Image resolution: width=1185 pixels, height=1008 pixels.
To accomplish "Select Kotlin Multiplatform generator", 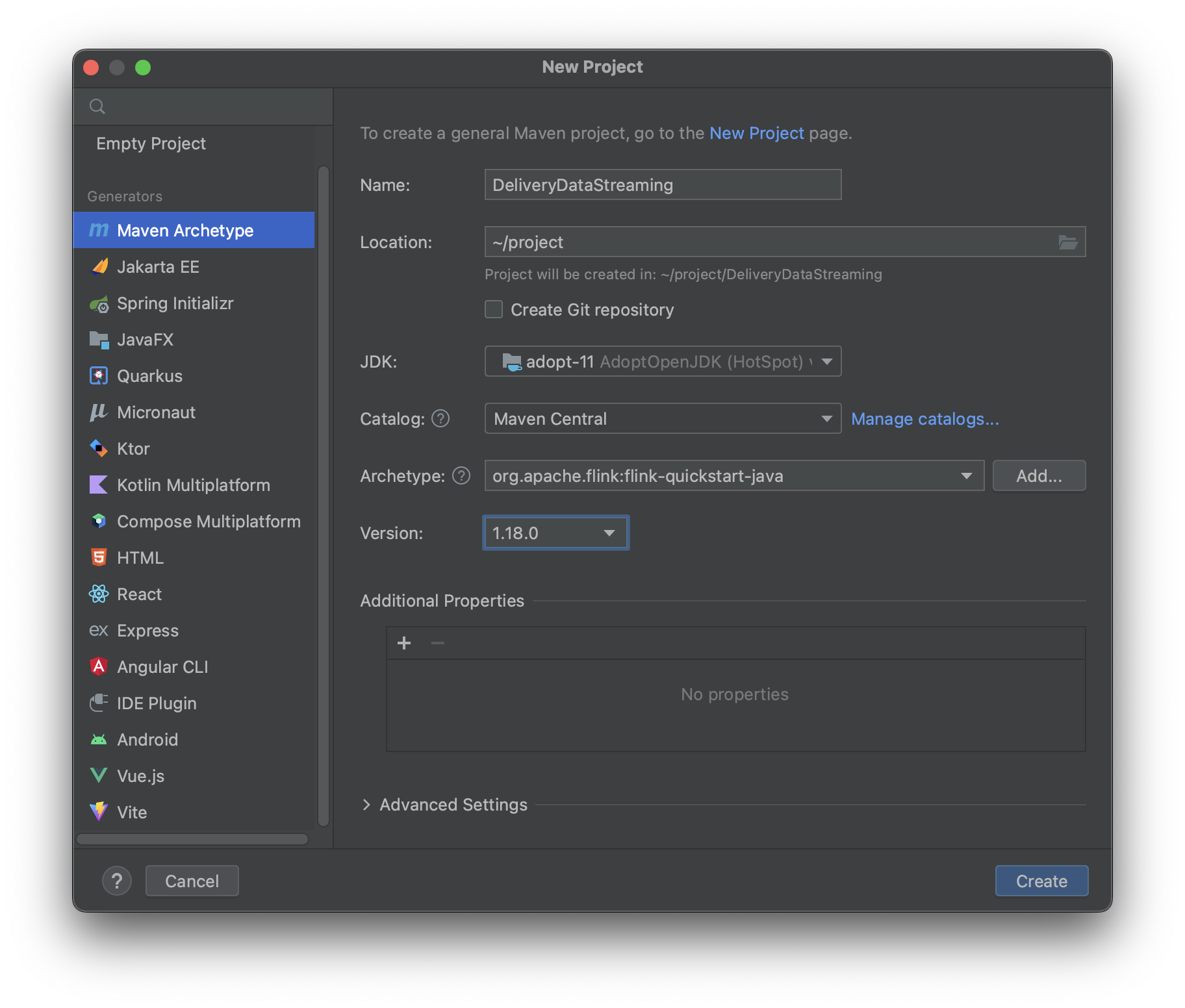I will tap(194, 485).
